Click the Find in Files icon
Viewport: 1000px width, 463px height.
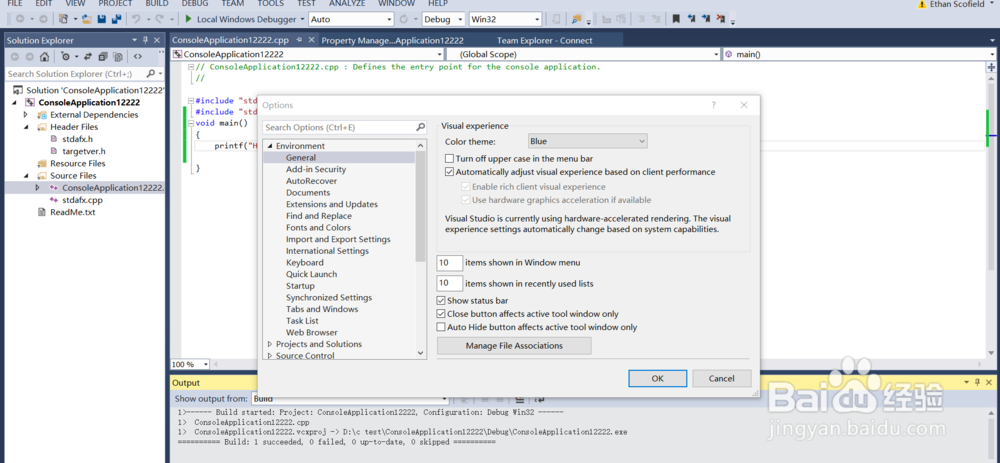tap(577, 19)
